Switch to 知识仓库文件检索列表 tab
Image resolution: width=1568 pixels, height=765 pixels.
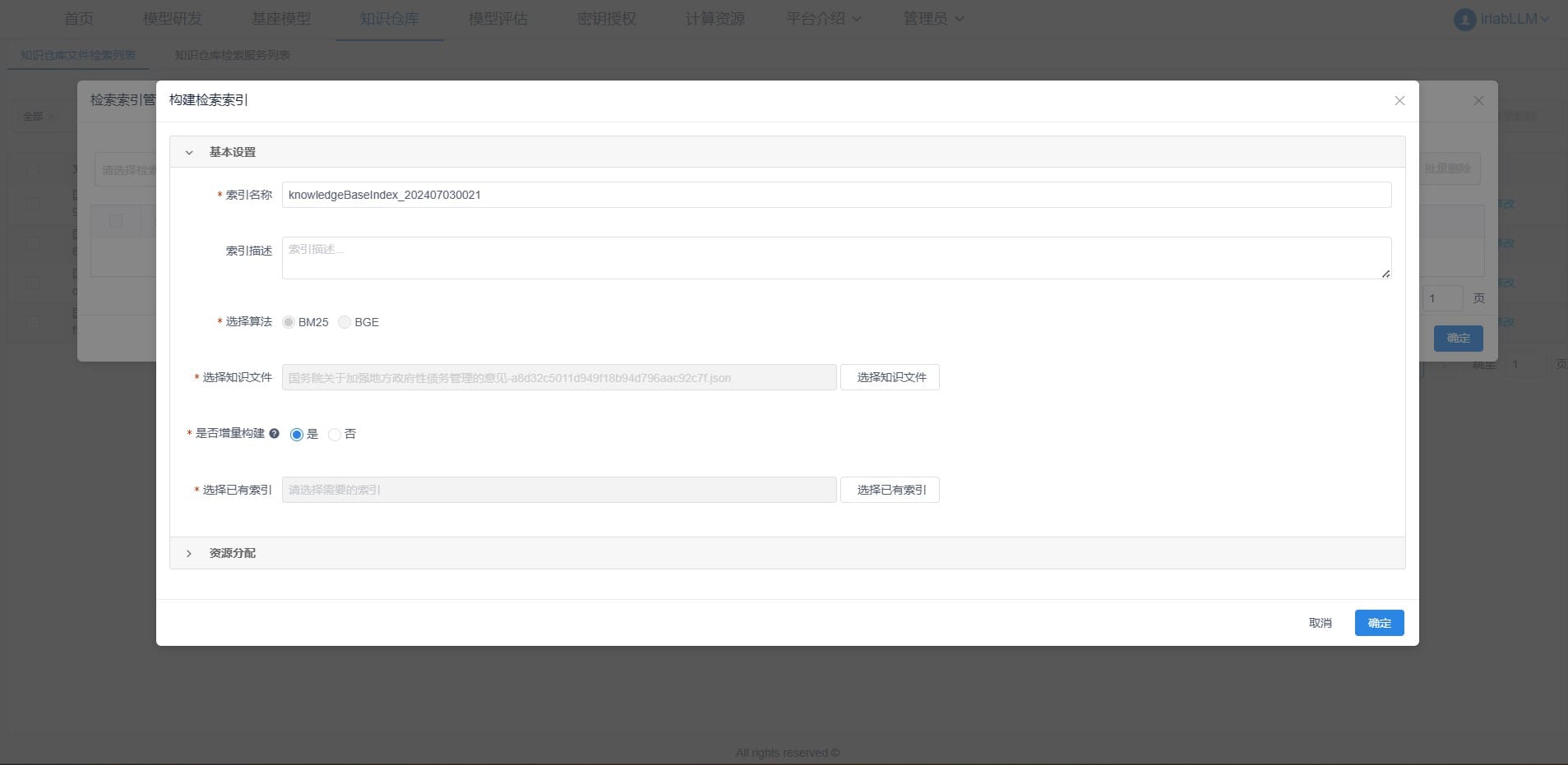coord(78,55)
